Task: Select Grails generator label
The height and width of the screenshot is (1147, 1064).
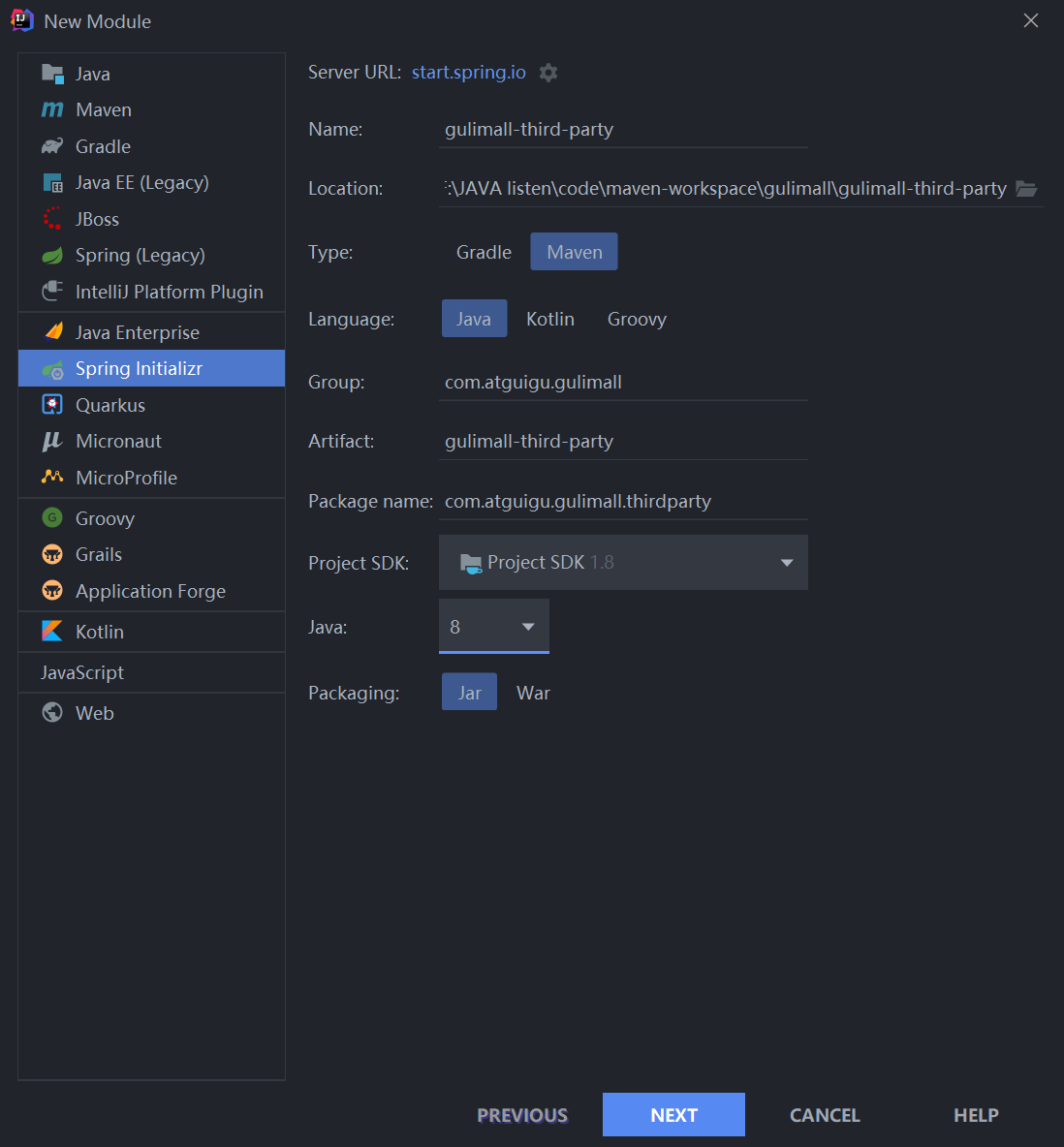Action: pyautogui.click(x=99, y=554)
